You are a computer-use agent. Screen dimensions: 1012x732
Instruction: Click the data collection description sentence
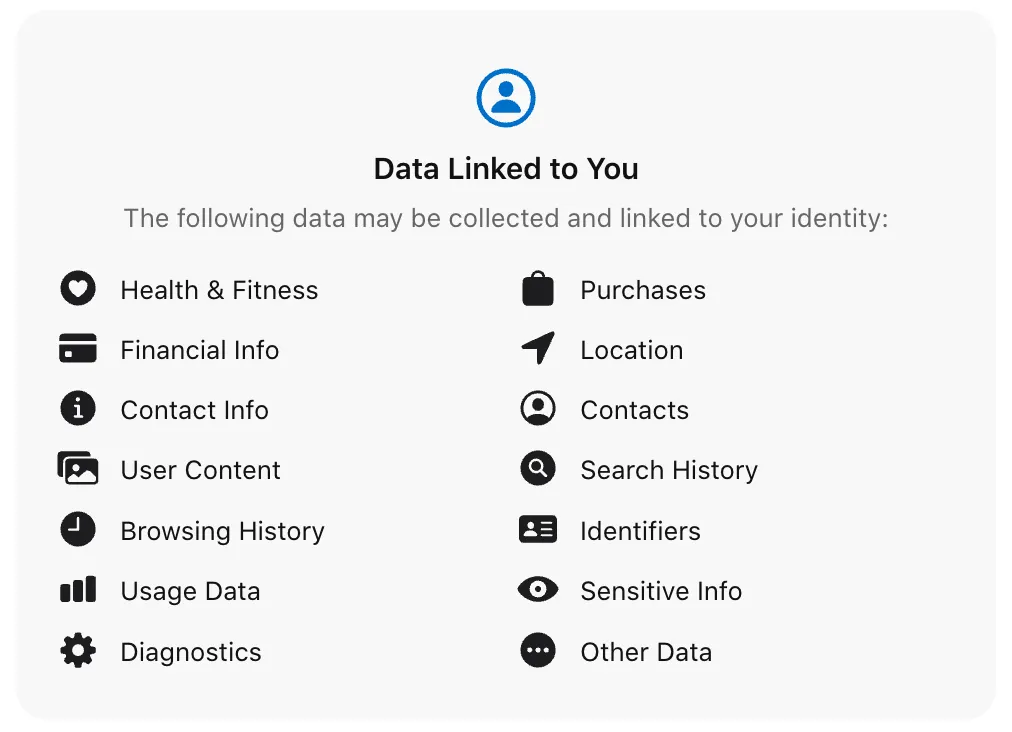point(506,218)
